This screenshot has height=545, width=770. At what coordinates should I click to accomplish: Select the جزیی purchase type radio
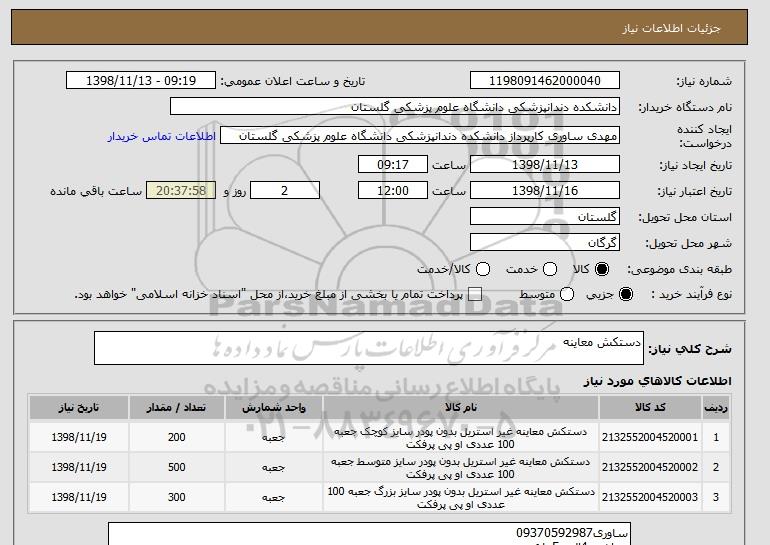coord(626,294)
